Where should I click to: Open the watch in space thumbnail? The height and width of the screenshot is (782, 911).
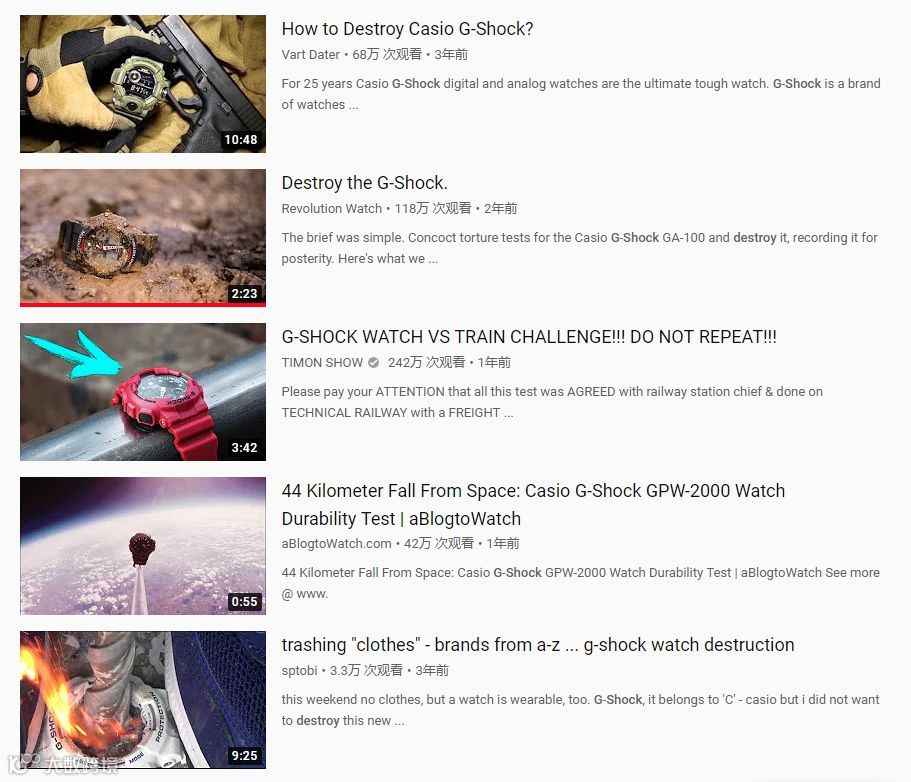(x=143, y=546)
